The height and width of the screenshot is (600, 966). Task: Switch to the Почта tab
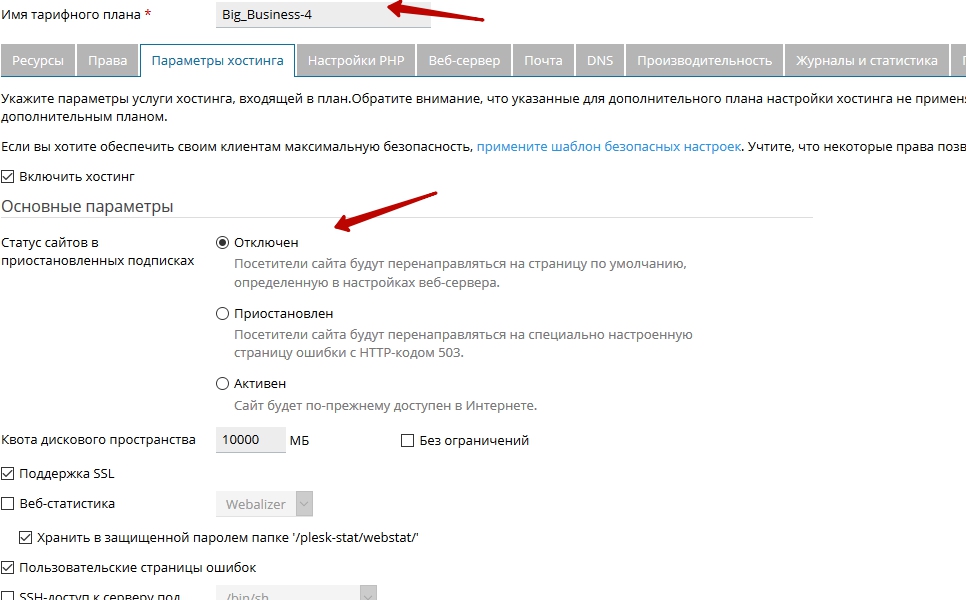pyautogui.click(x=543, y=61)
